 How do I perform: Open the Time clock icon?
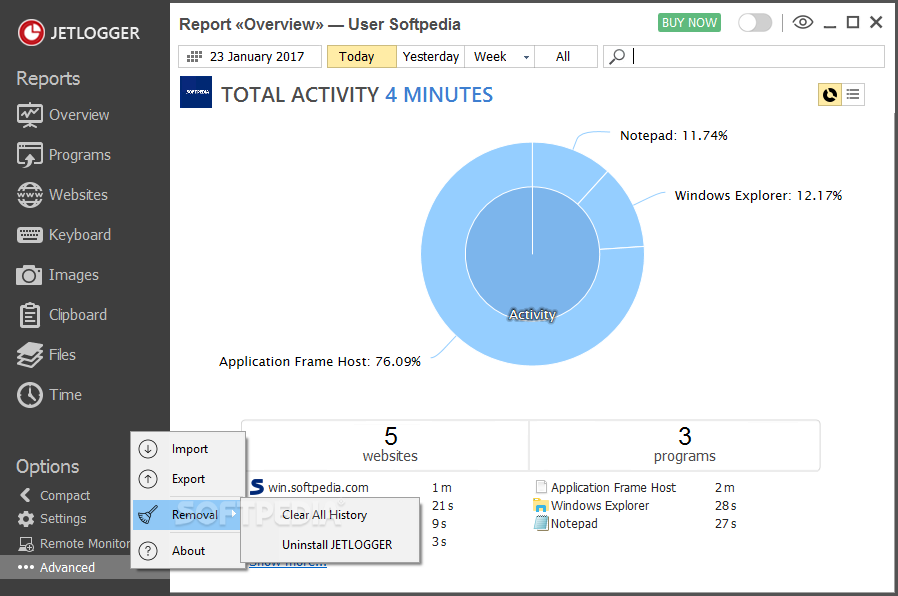pyautogui.click(x=29, y=395)
